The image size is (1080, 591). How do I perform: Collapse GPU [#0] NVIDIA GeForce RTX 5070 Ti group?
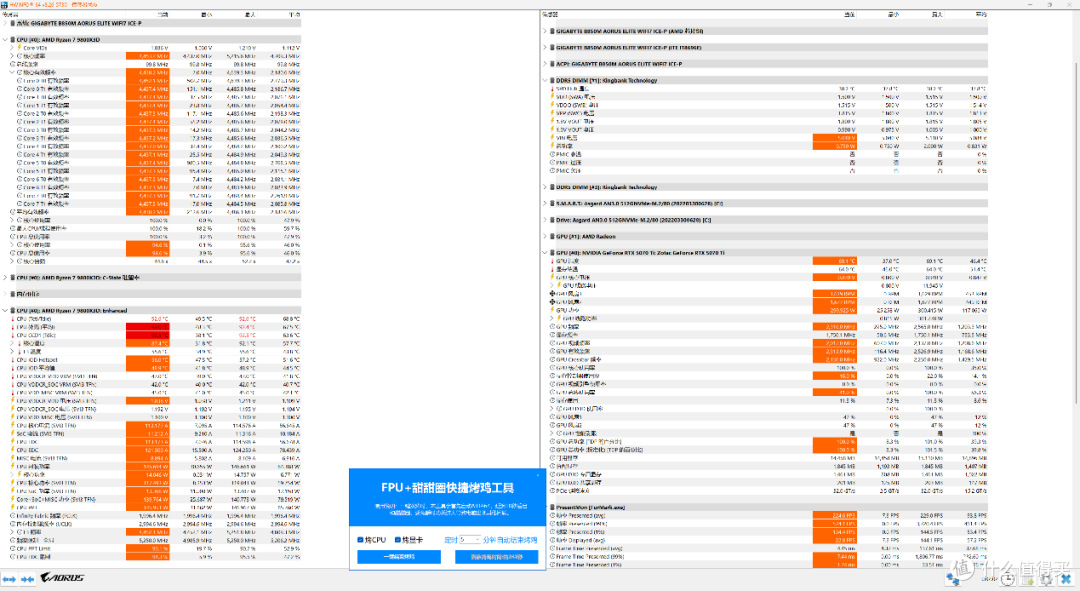(x=545, y=253)
